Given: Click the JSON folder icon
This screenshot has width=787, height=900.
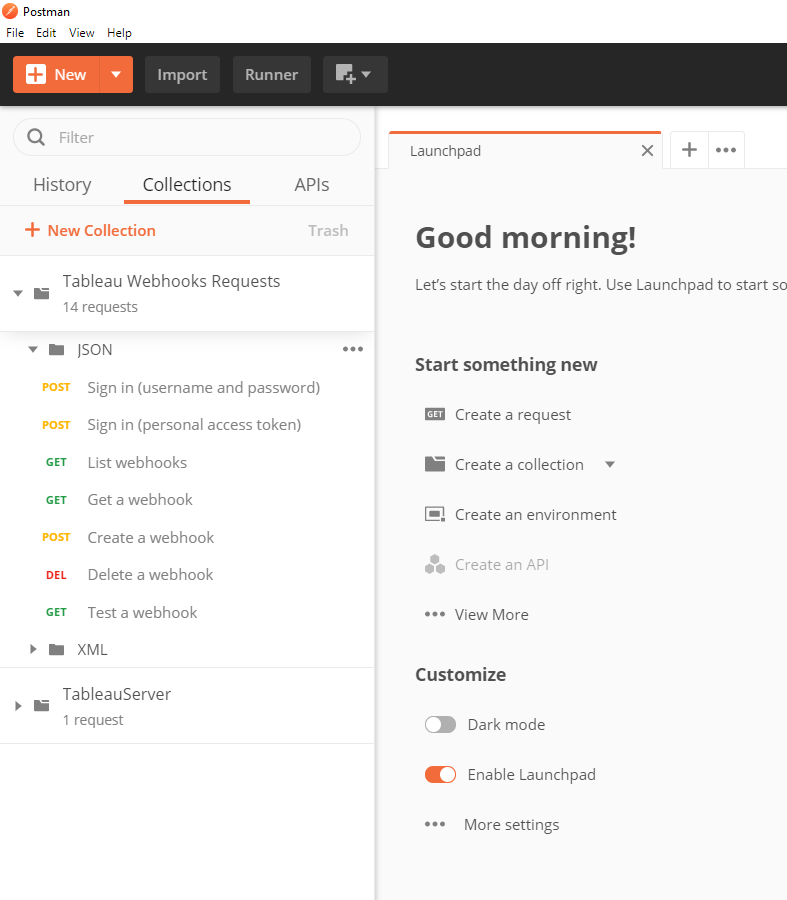Looking at the screenshot, I should 56,350.
